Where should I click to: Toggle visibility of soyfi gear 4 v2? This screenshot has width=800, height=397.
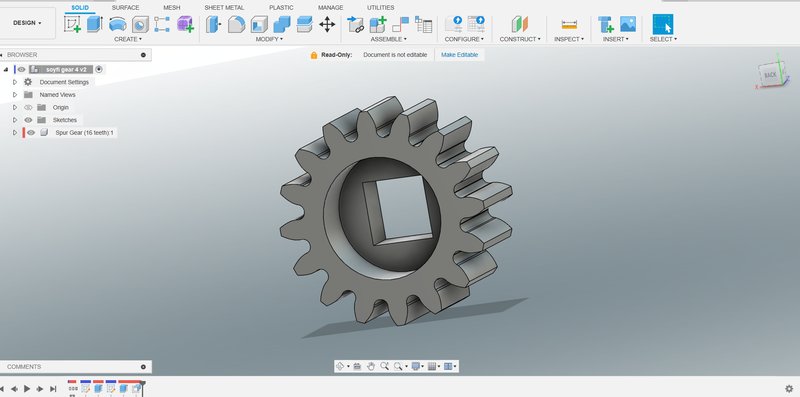click(21, 69)
